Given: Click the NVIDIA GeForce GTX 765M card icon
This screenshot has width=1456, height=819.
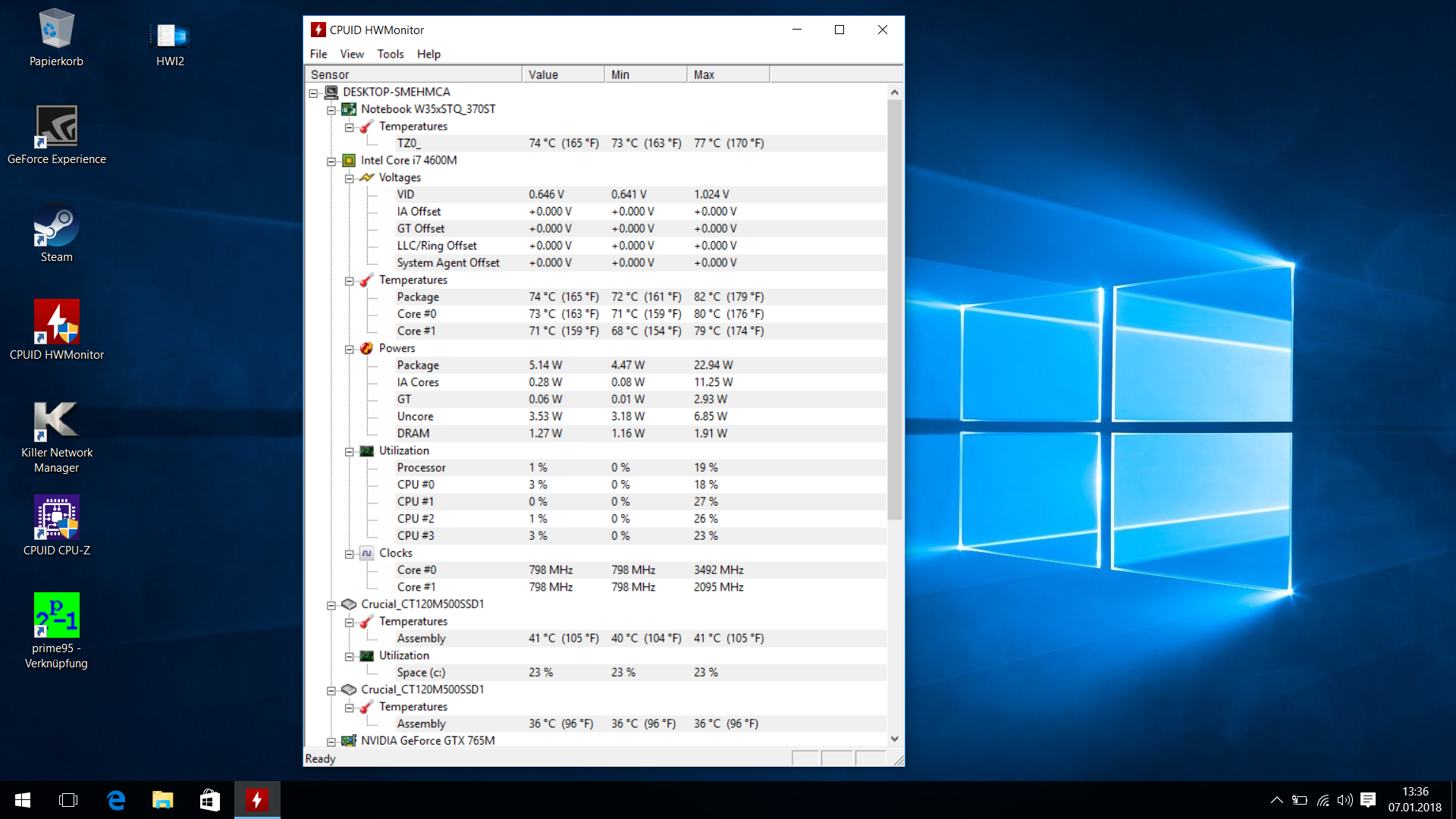Looking at the screenshot, I should [349, 741].
